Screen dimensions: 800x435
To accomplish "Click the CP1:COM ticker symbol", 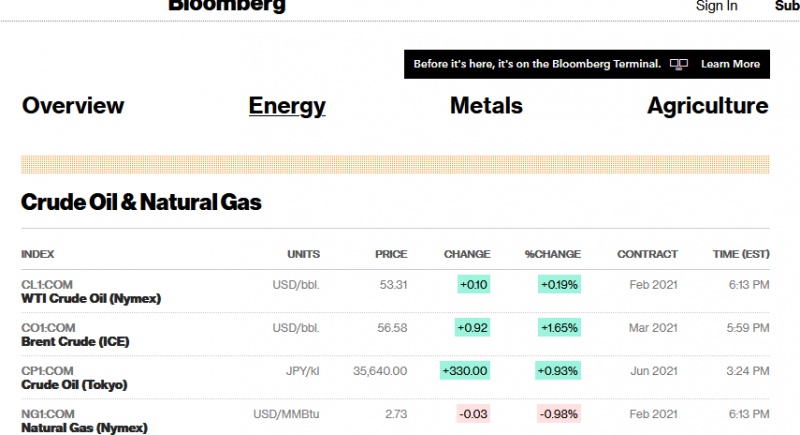I will coord(47,371).
